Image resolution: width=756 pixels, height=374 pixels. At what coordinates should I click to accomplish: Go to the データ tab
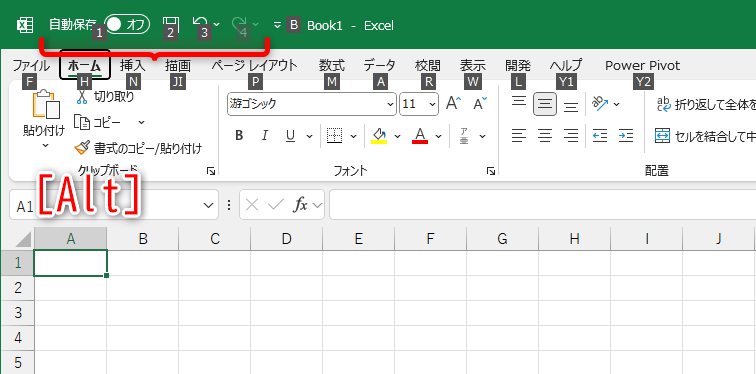tap(379, 65)
